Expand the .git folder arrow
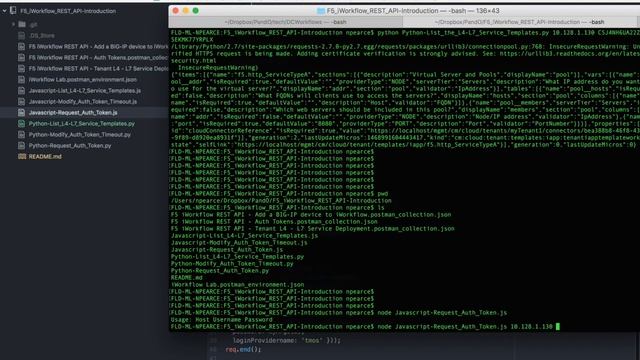640x360 pixels. point(13,24)
